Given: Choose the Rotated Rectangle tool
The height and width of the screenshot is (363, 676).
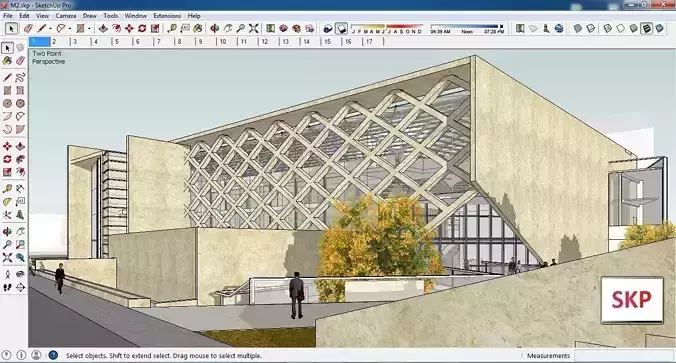Looking at the screenshot, I should [20, 91].
